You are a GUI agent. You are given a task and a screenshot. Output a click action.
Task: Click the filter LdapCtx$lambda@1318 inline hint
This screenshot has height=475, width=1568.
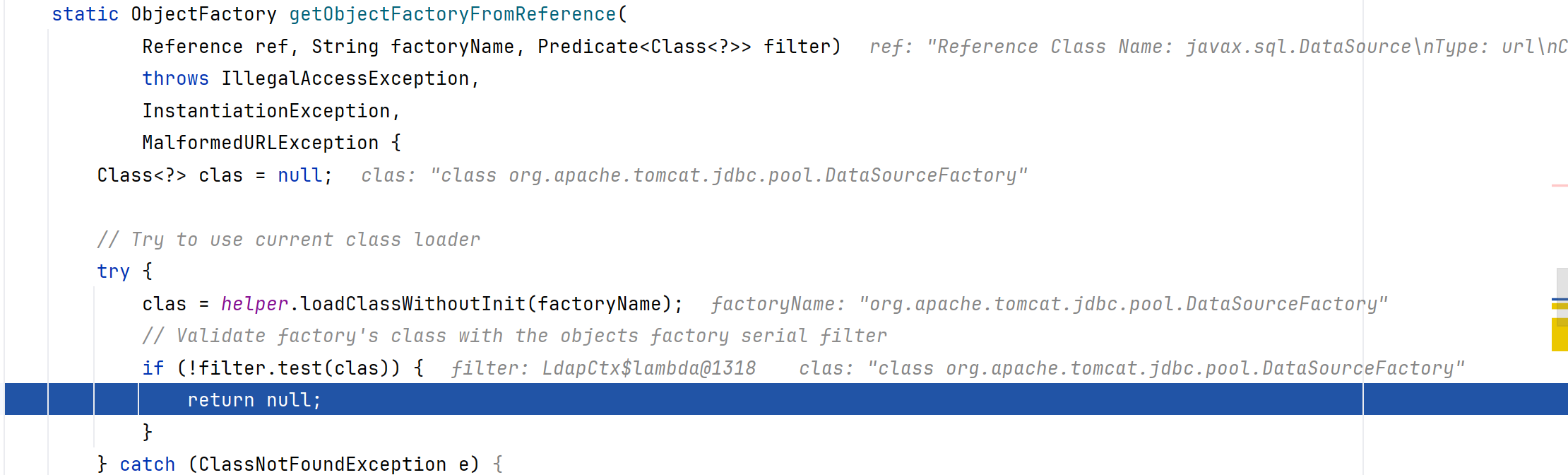coord(603,368)
